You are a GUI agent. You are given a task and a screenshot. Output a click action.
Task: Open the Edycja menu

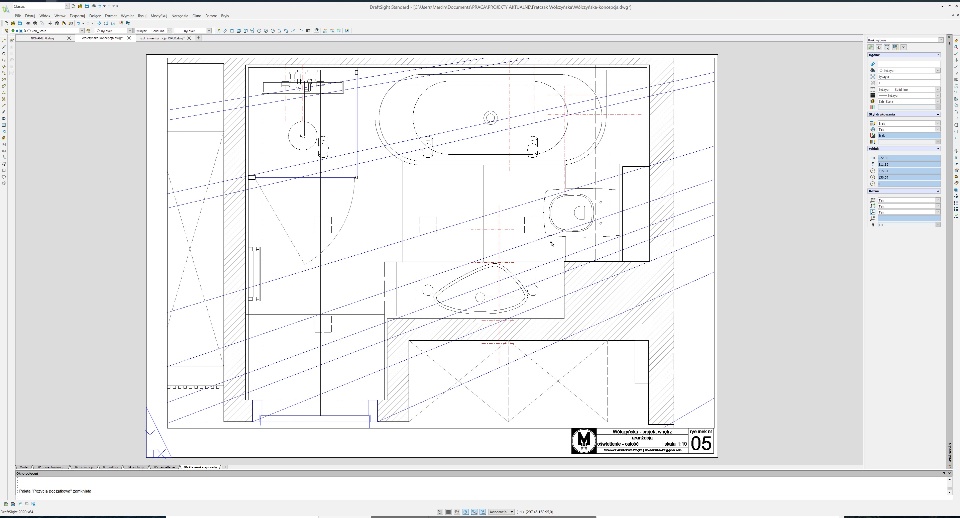[30, 15]
